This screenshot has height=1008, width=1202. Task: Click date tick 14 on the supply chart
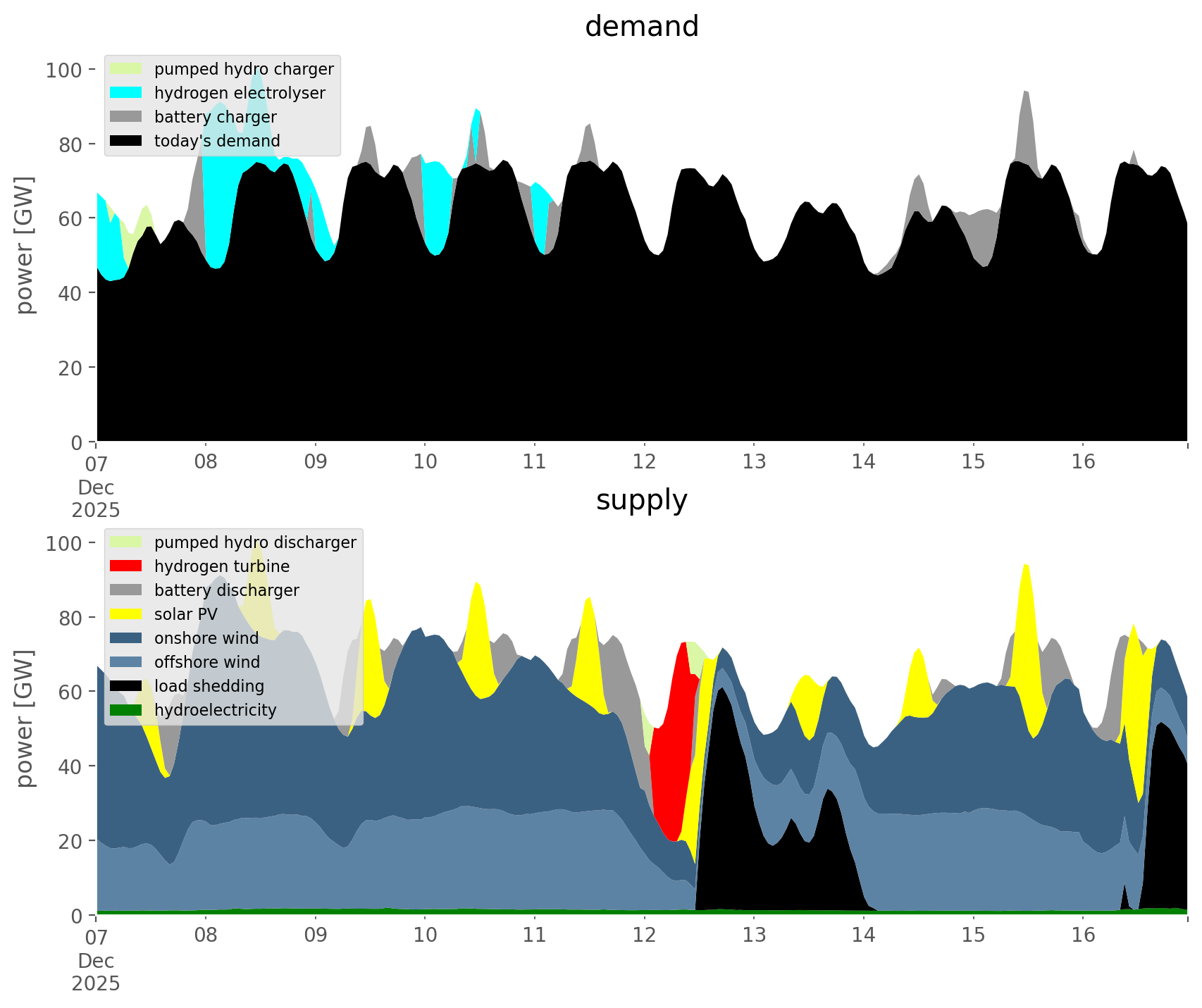[863, 935]
